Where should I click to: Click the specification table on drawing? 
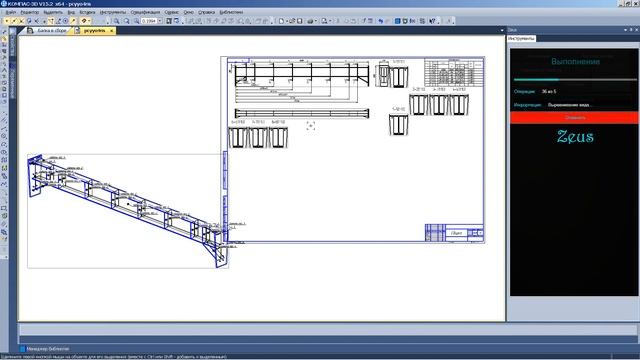(x=454, y=72)
